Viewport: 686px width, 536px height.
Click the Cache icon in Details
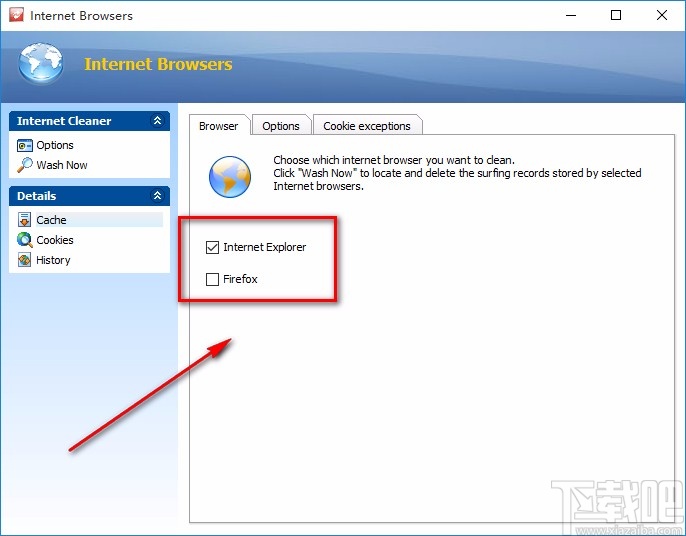coord(24,220)
